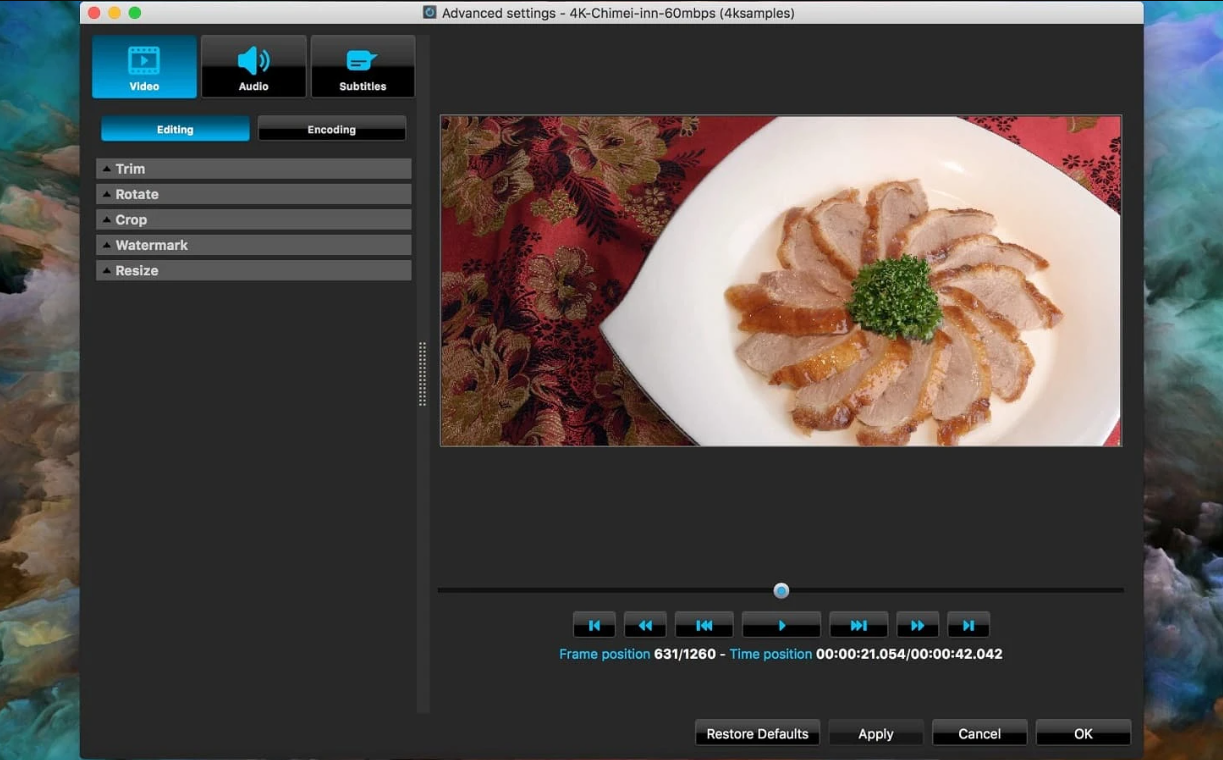The width and height of the screenshot is (1223, 760).
Task: Switch to the Encoding mode
Action: click(331, 130)
